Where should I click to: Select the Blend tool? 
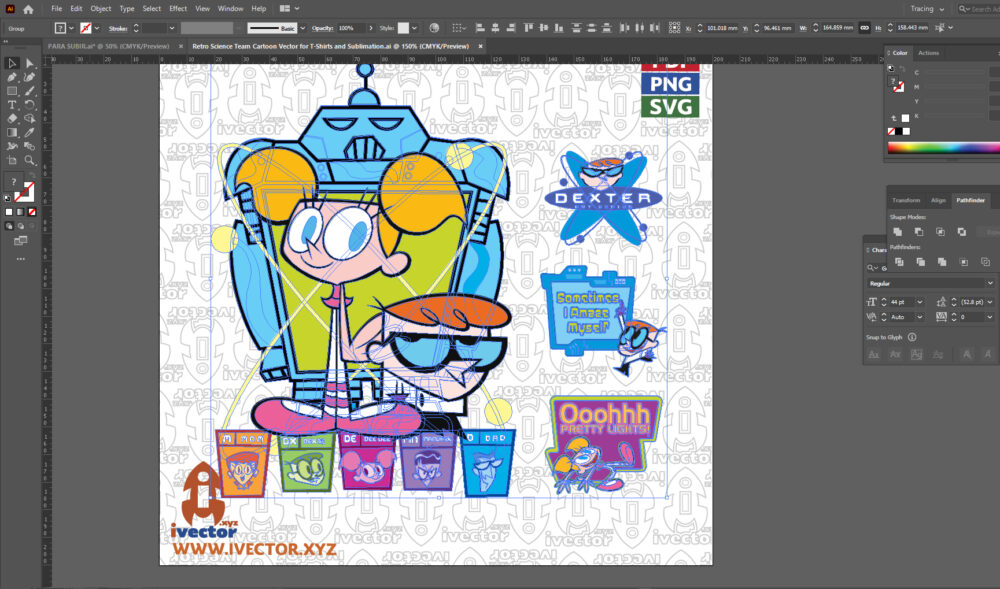[x=29, y=147]
